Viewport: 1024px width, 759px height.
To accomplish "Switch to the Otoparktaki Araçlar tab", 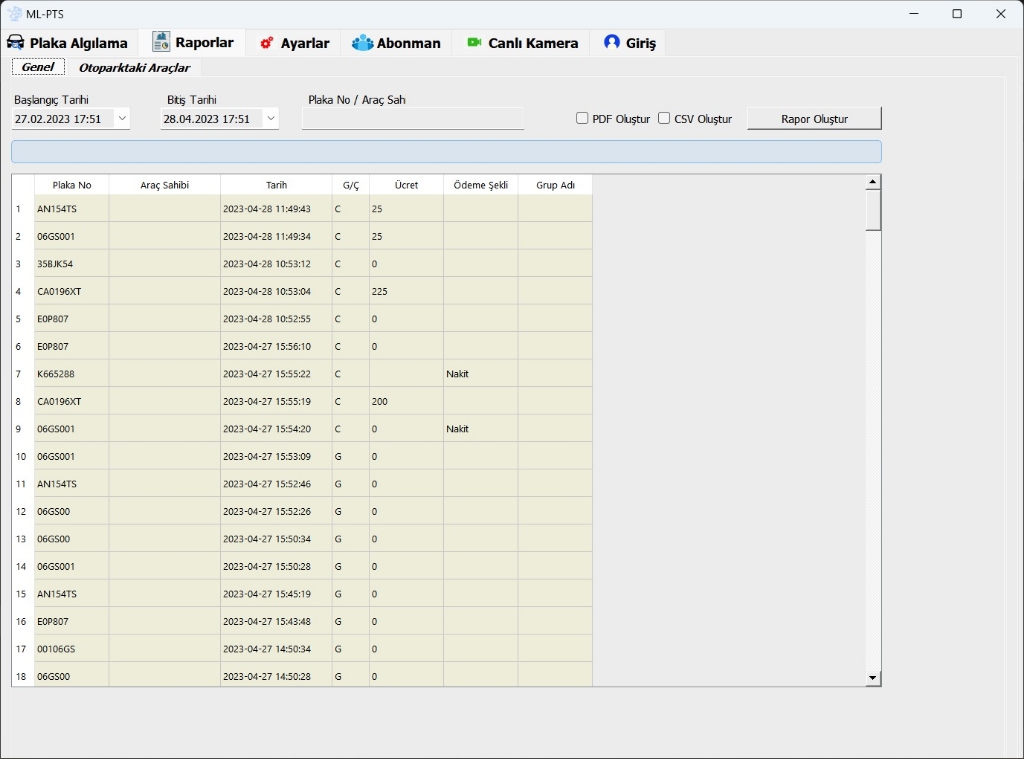I will (135, 68).
